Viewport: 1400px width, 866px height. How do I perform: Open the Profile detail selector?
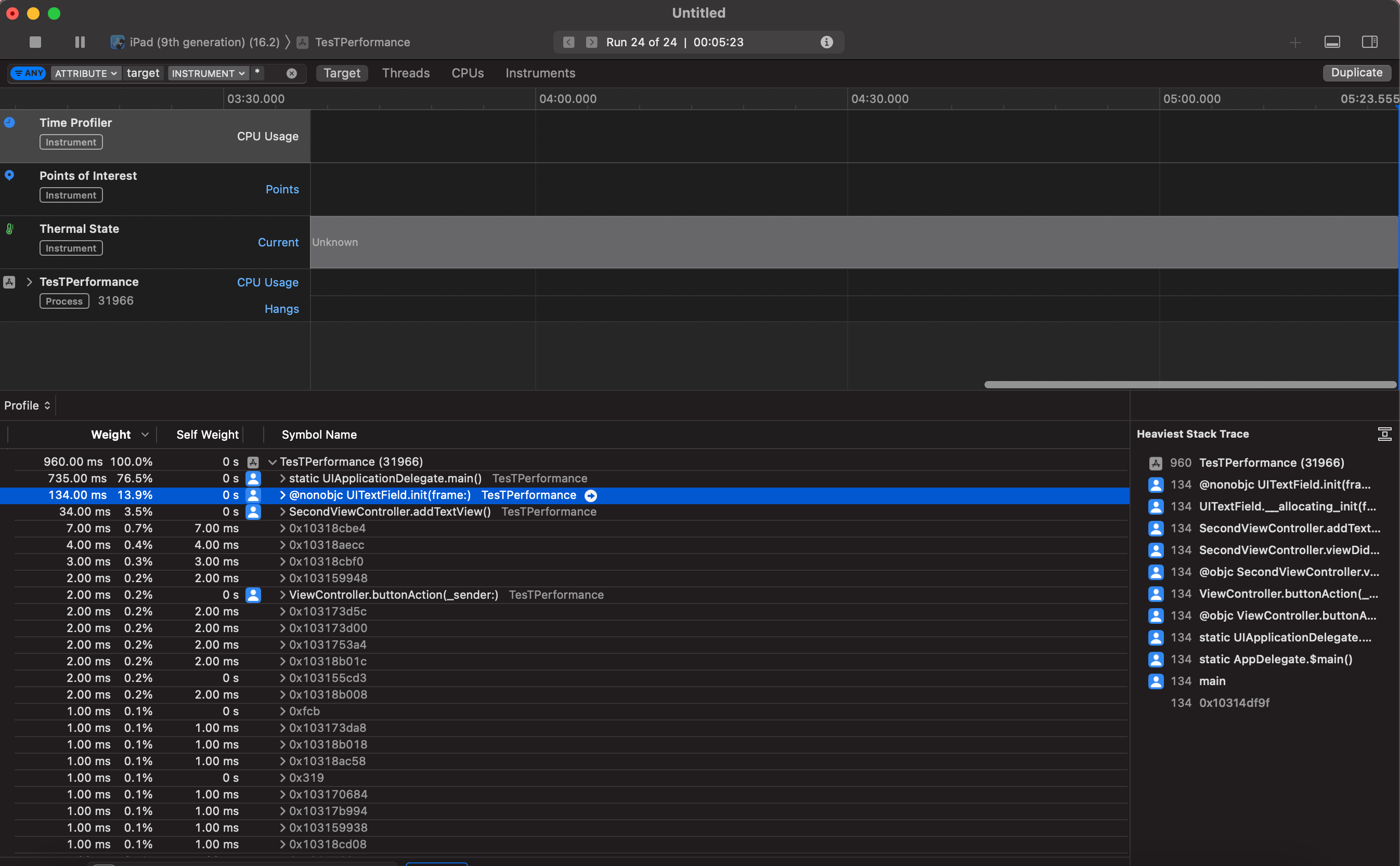[x=28, y=405]
